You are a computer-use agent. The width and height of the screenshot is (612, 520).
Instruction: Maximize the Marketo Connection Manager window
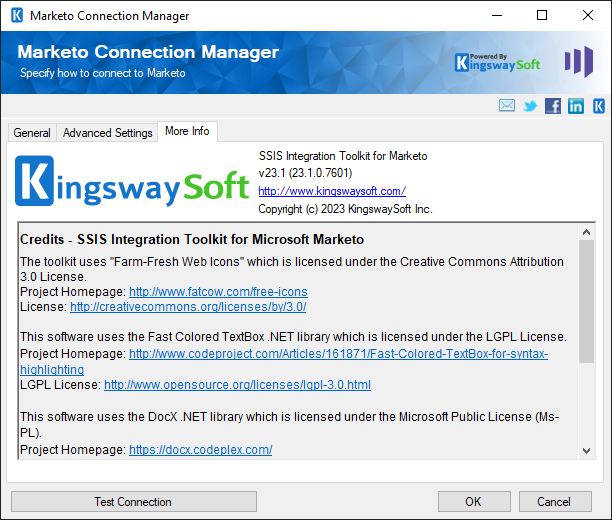[x=542, y=16]
